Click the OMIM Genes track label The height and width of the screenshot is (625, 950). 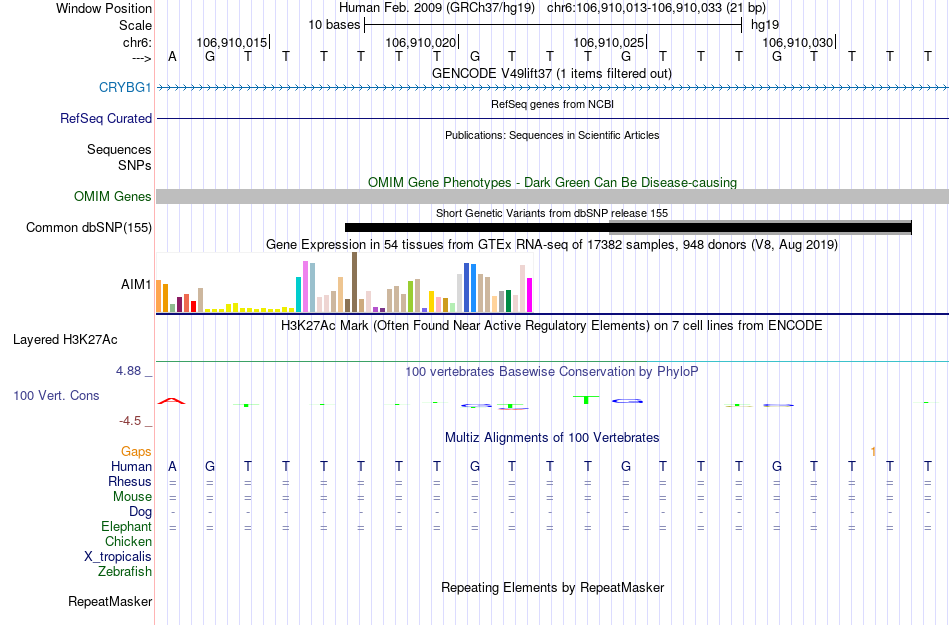[112, 196]
